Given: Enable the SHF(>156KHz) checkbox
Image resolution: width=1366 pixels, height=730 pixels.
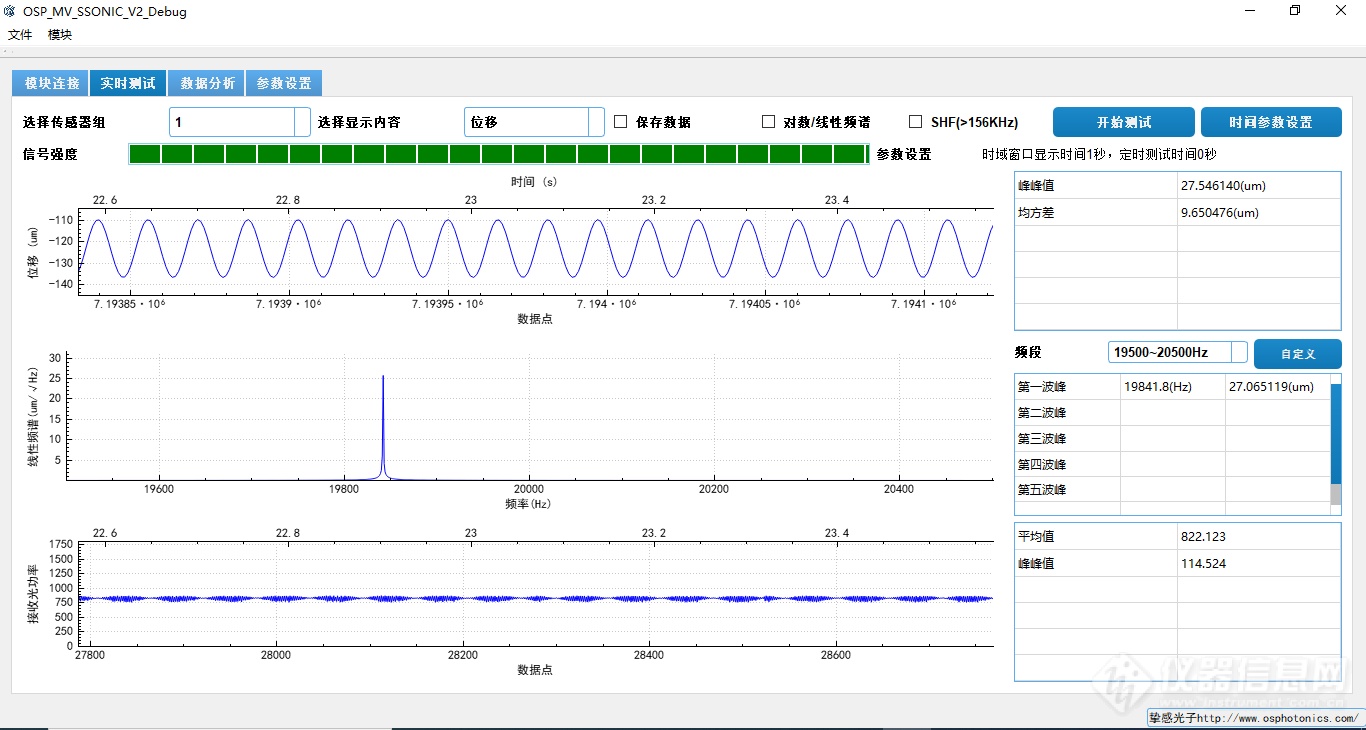Looking at the screenshot, I should (916, 122).
